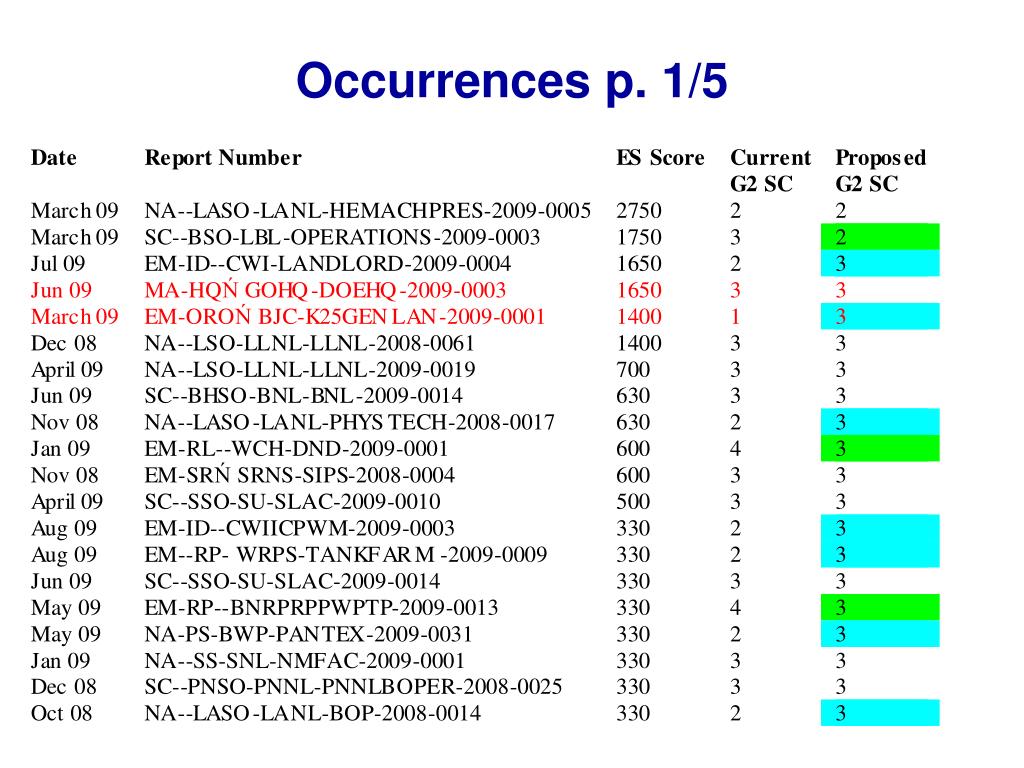Click the red ES Score 1650
This screenshot has width=1024, height=768.
click(639, 290)
